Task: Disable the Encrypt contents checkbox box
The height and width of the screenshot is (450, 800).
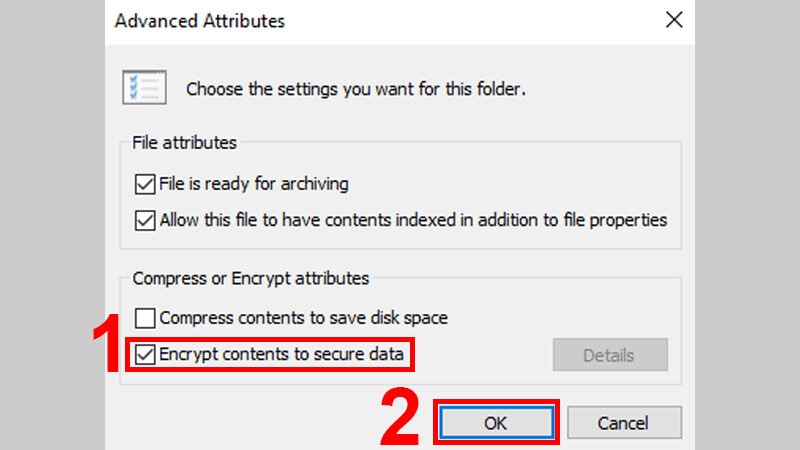Action: point(145,354)
